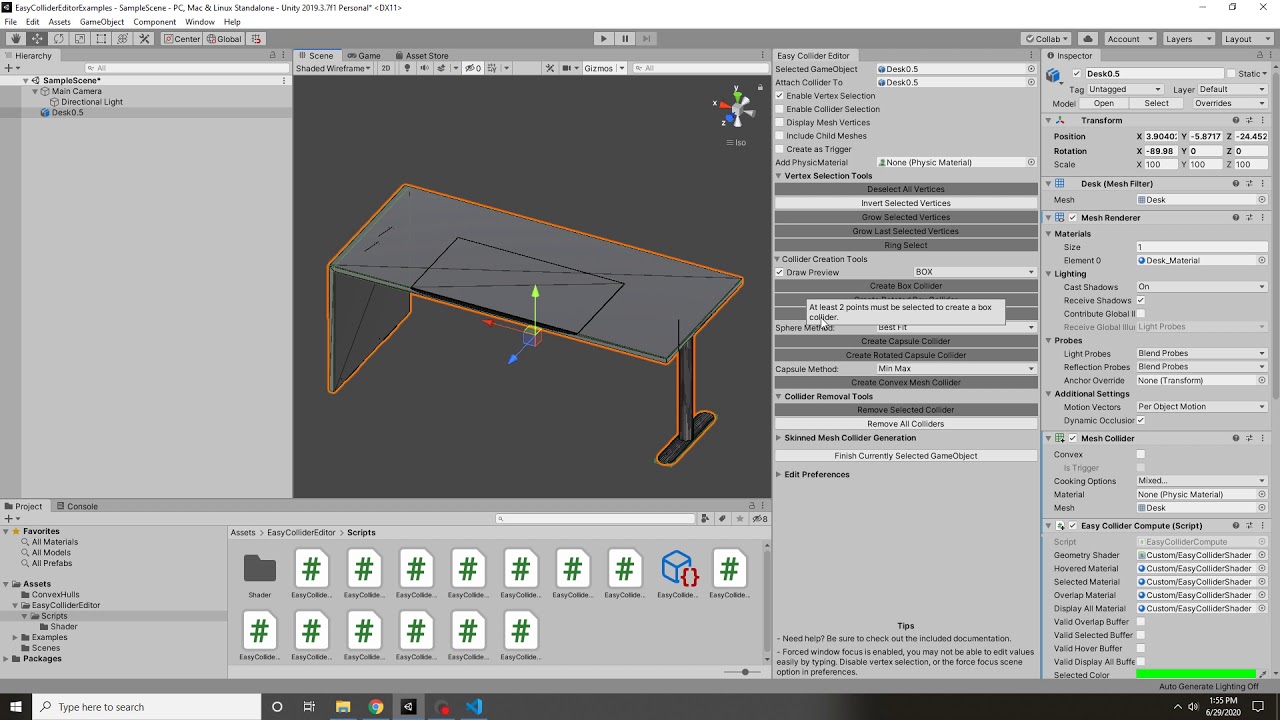Select the combined Transform tool
The image size is (1280, 720).
[122, 39]
